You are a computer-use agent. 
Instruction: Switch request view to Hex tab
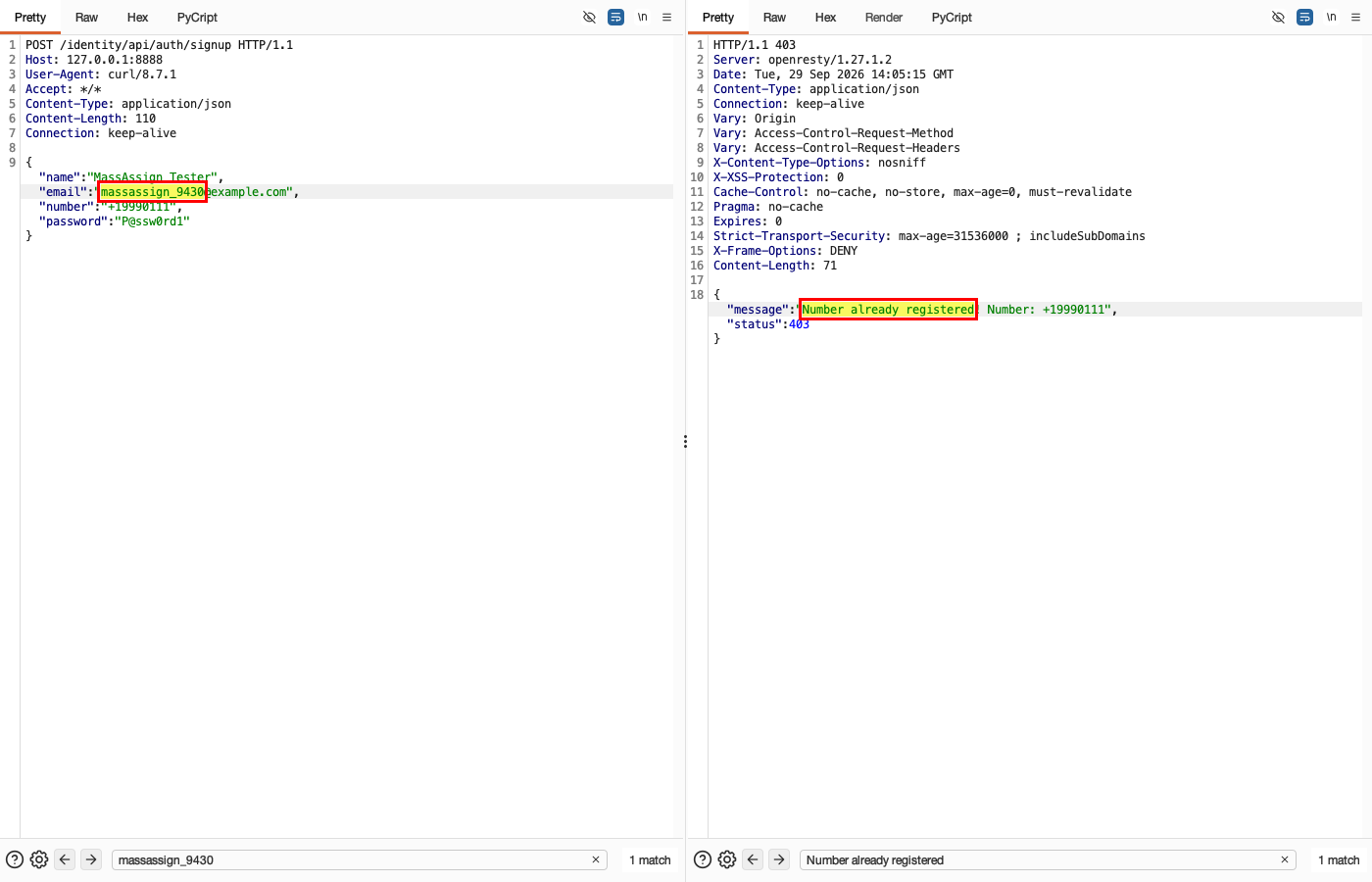click(137, 18)
